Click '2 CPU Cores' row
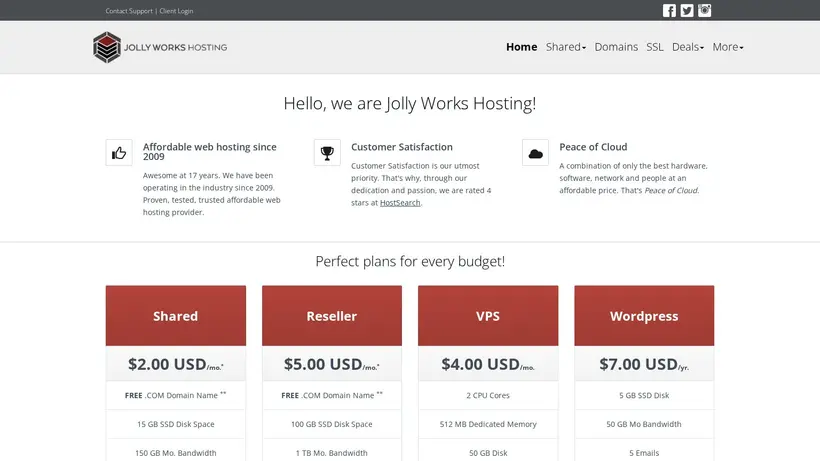 (x=488, y=395)
